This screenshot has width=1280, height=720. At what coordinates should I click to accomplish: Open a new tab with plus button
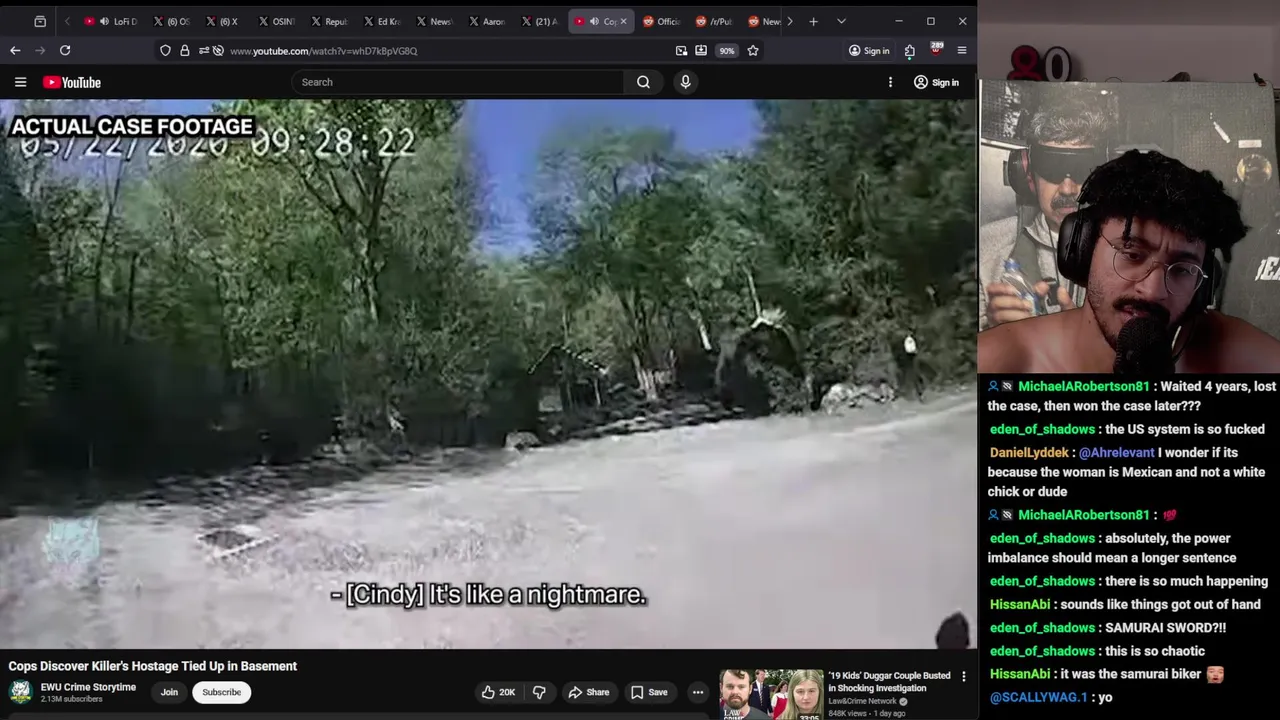point(813,21)
